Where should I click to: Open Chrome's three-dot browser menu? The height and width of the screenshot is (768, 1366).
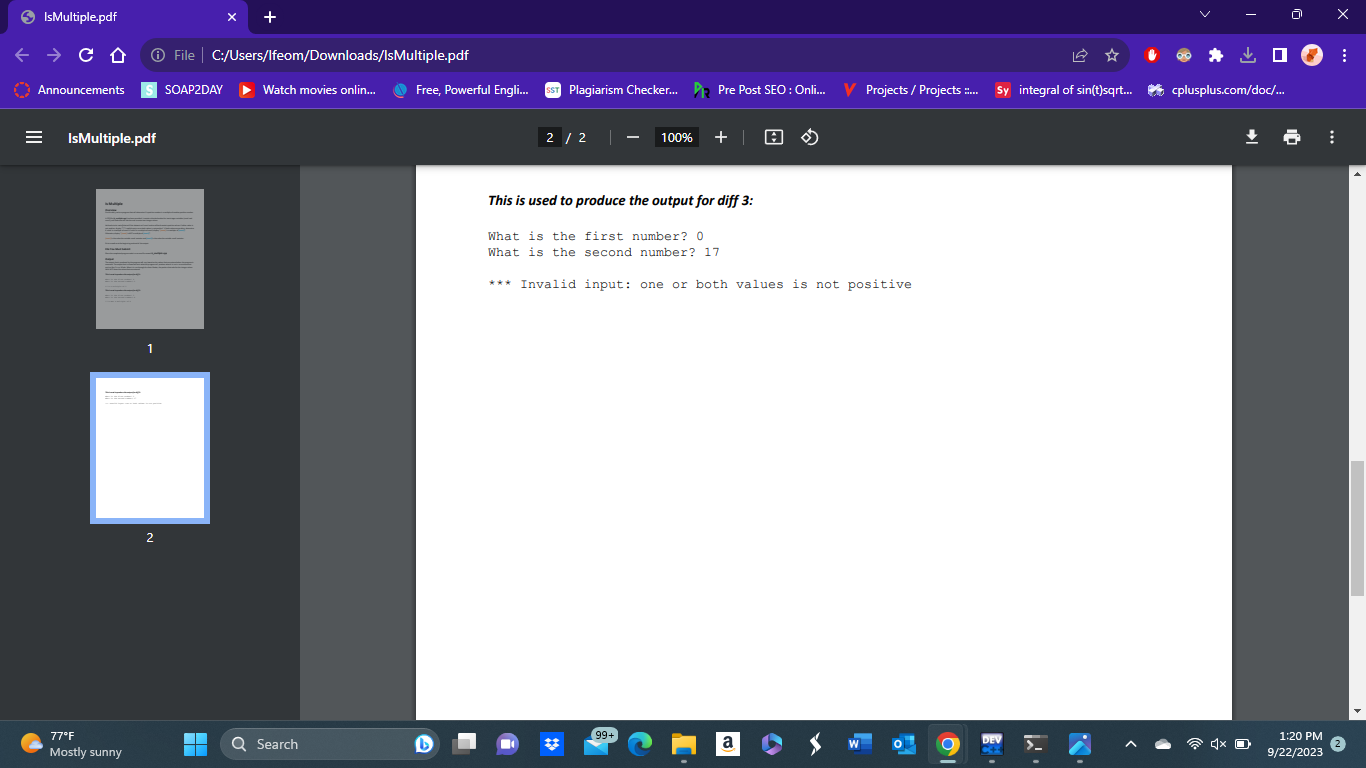point(1344,56)
